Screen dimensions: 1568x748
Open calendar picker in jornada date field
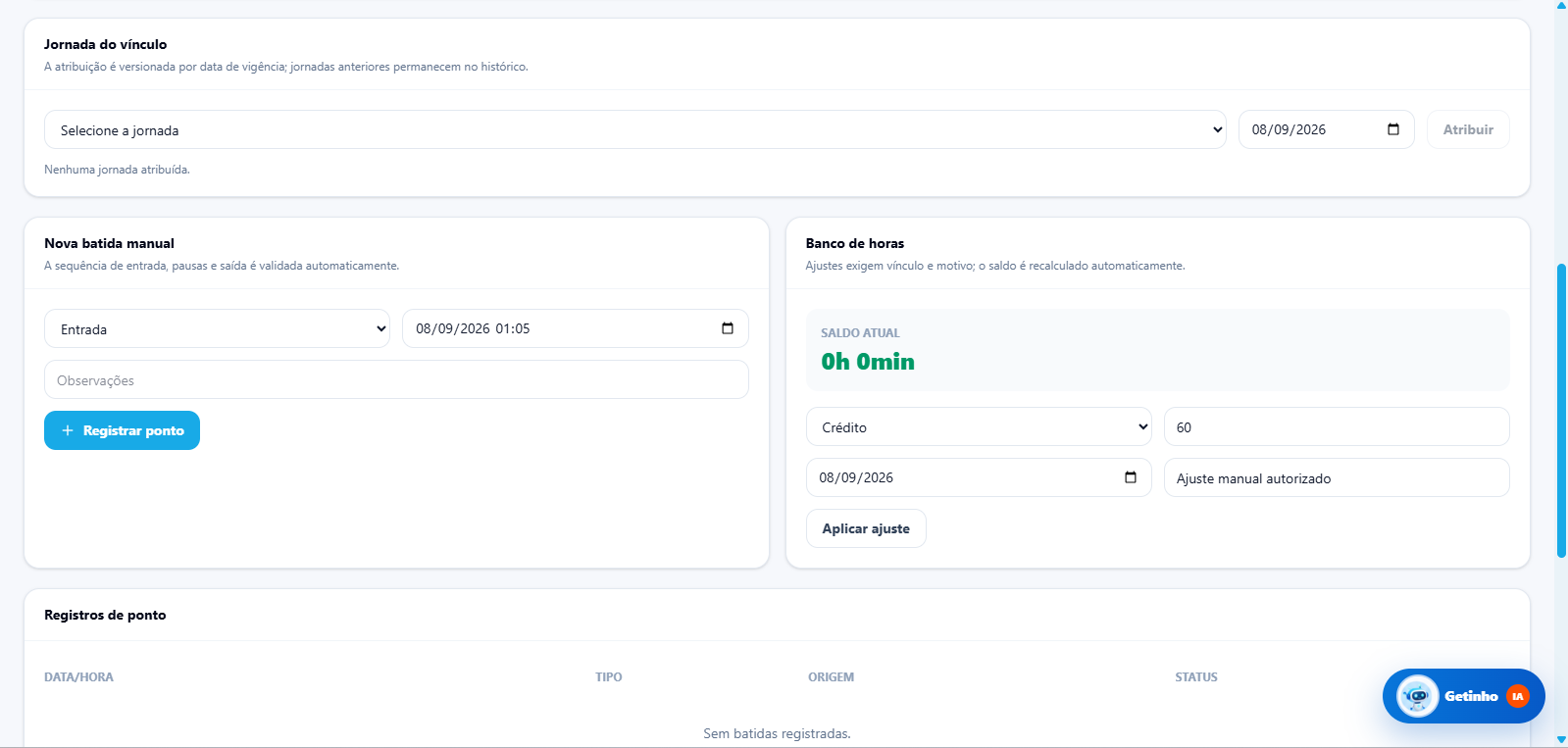pos(1392,129)
